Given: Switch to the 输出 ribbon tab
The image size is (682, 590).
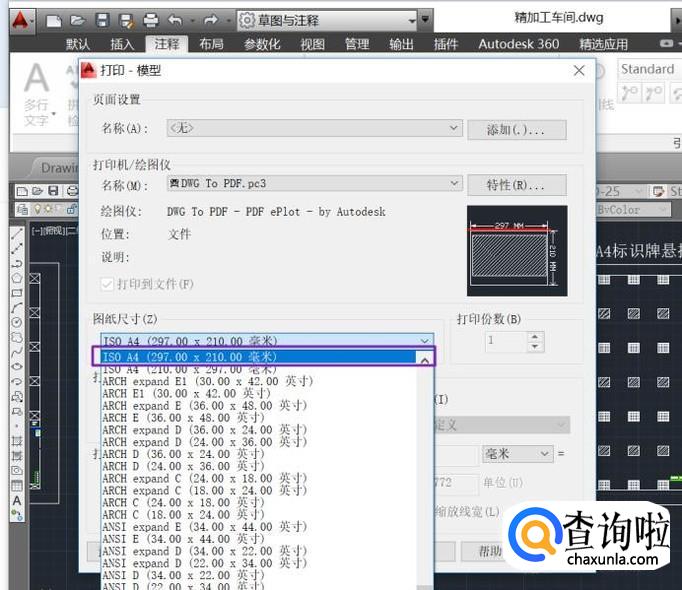Looking at the screenshot, I should [401, 44].
